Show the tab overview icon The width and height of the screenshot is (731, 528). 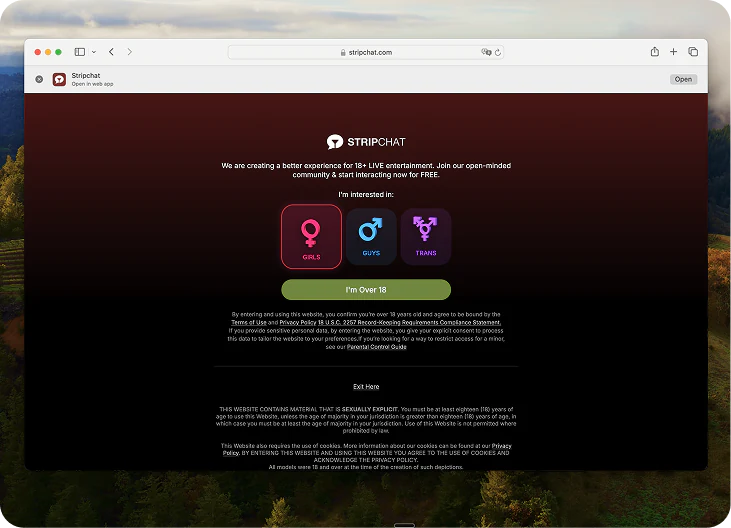pyautogui.click(x=693, y=52)
